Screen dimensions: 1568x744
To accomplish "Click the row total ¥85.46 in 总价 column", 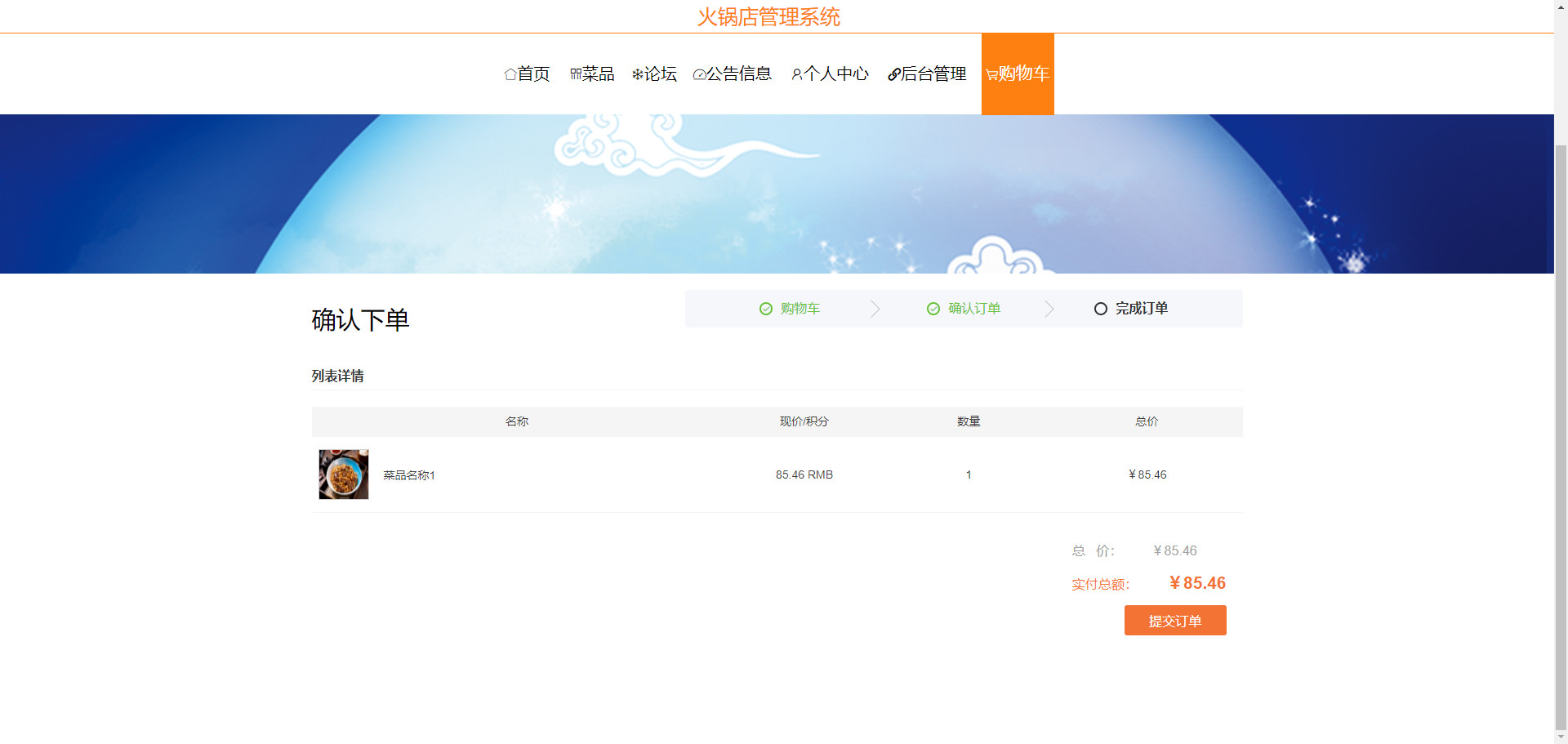I will pos(1147,475).
